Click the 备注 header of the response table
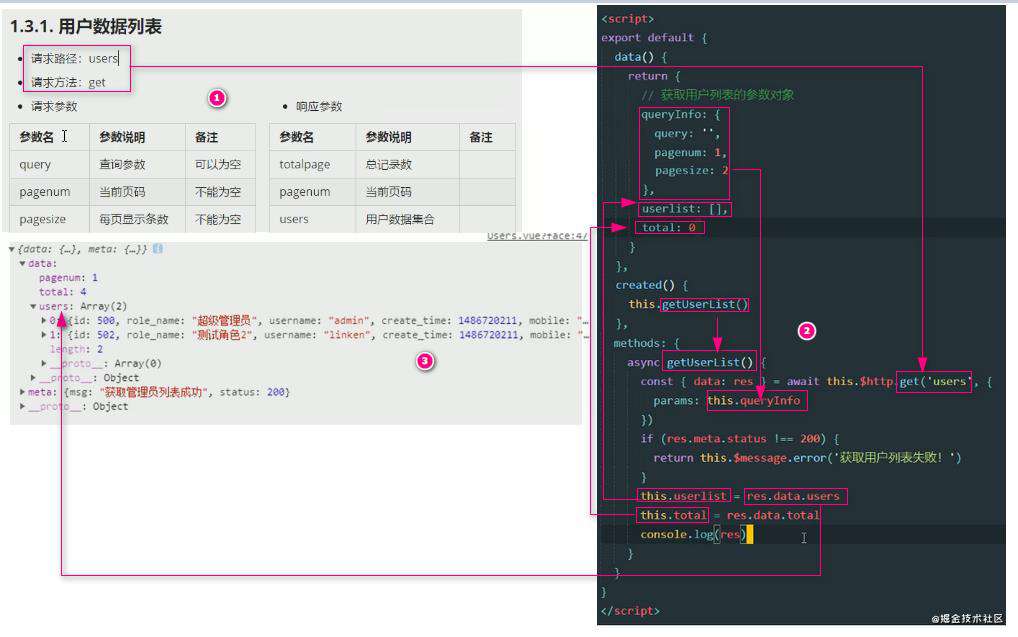Viewport: 1018px width, 637px height. [487, 138]
